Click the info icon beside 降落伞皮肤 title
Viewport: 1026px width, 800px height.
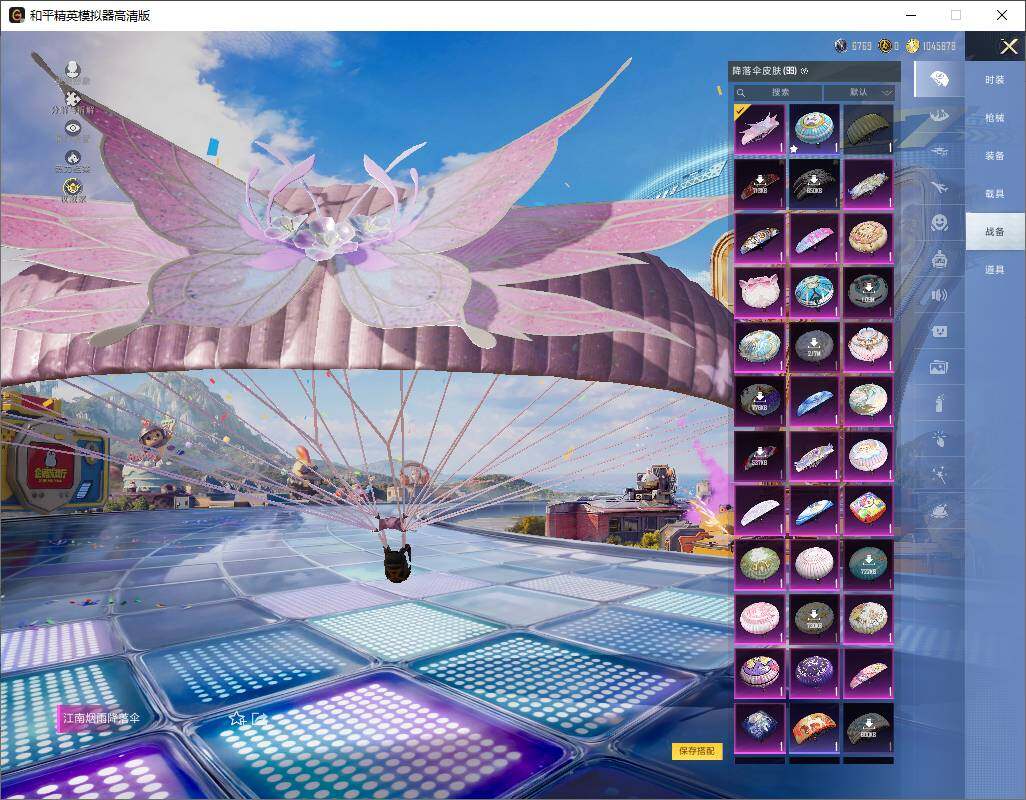804,71
